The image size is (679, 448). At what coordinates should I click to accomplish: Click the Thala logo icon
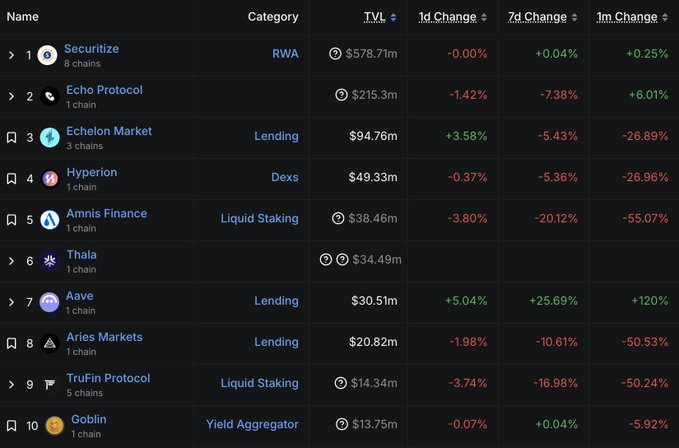[x=49, y=261]
